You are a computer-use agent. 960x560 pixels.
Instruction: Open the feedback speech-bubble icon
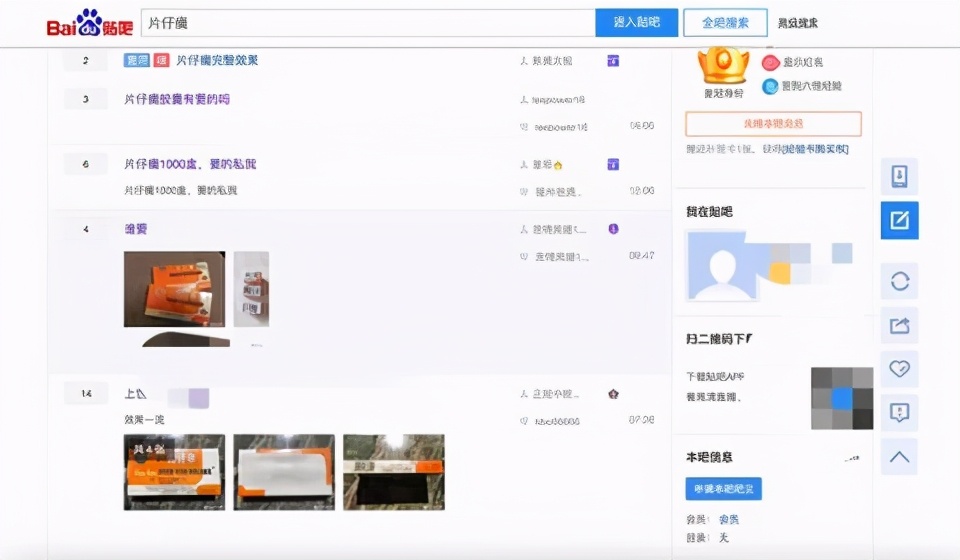point(899,413)
